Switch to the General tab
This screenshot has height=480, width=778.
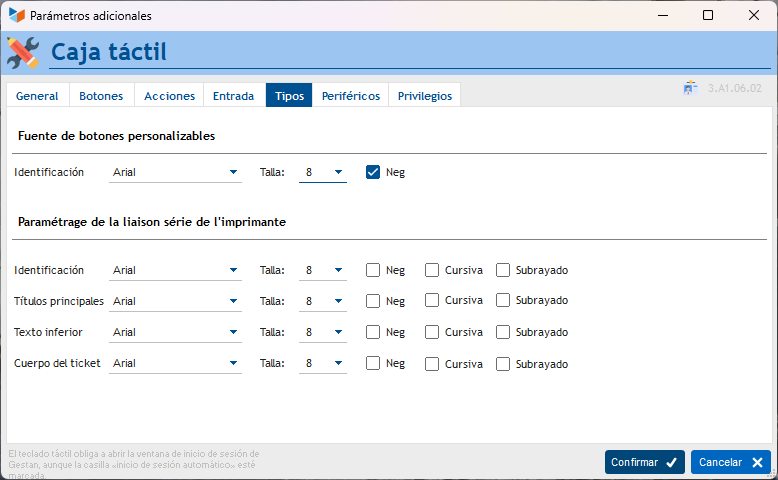coord(37,96)
